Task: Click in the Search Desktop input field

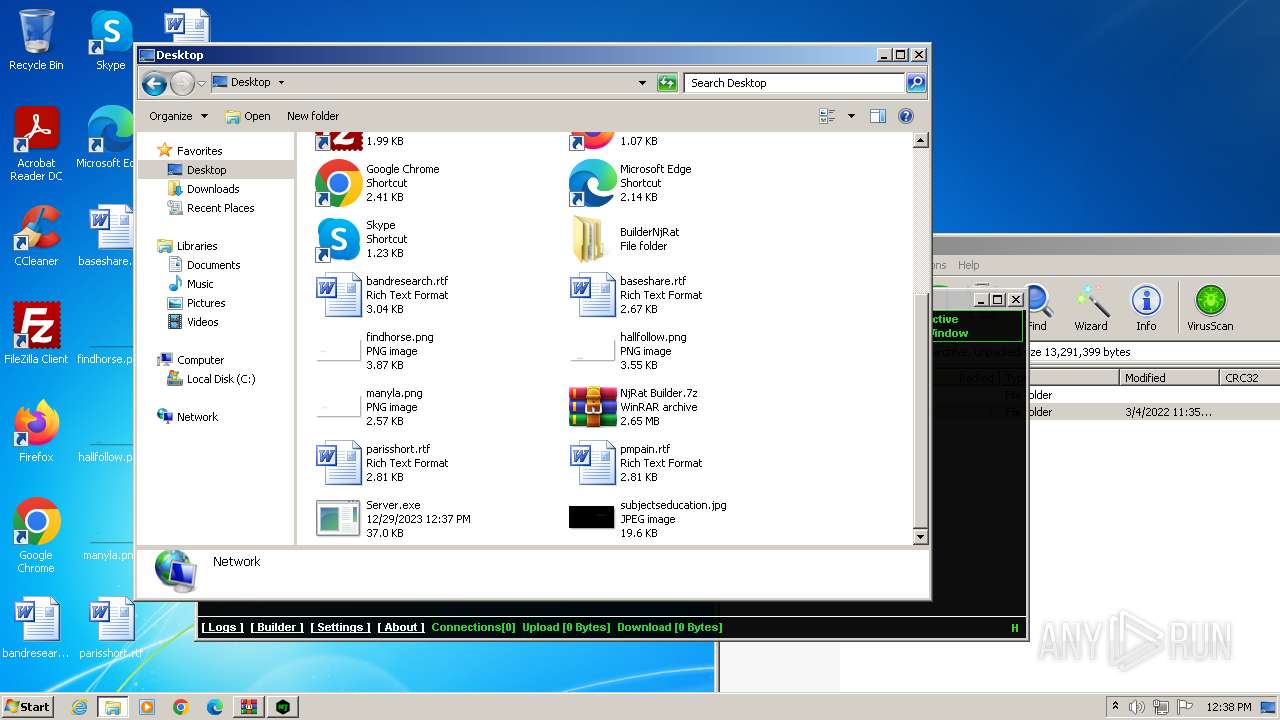Action: click(795, 83)
